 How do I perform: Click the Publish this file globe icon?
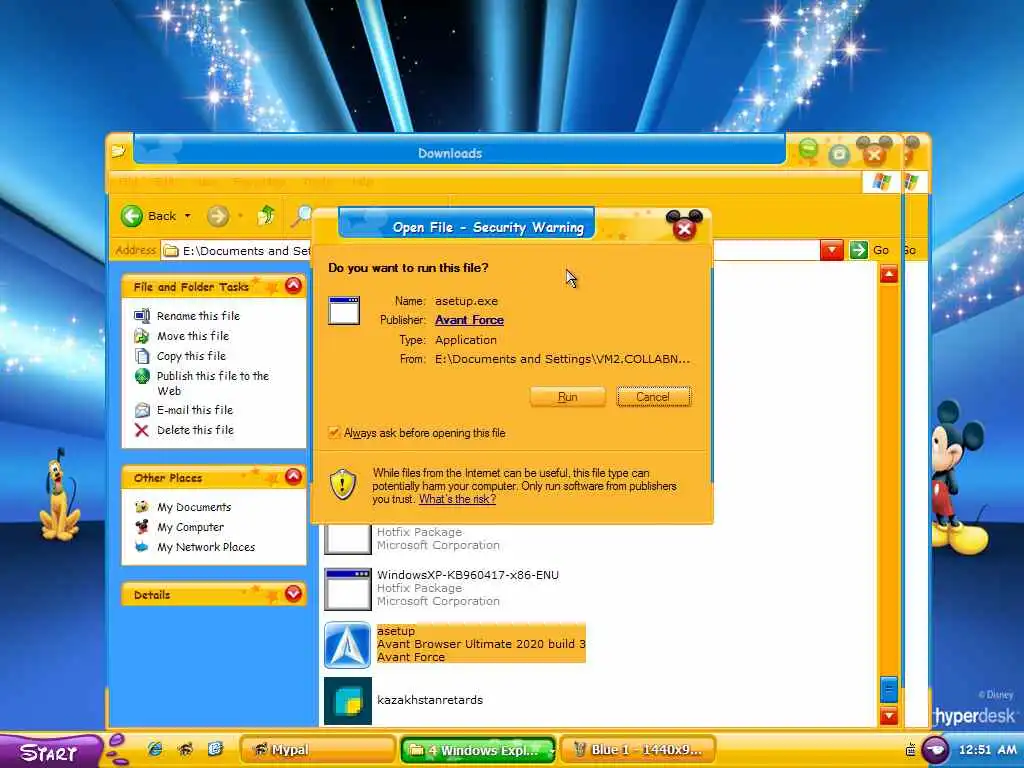(x=142, y=376)
